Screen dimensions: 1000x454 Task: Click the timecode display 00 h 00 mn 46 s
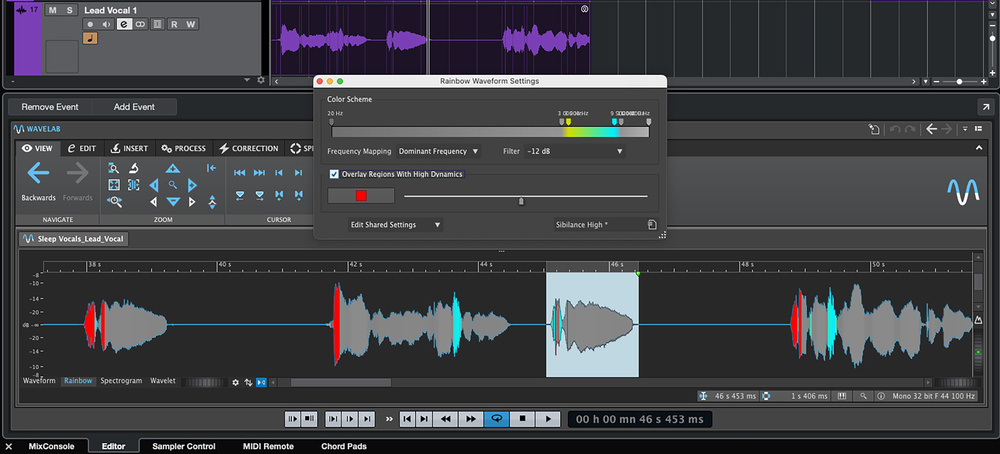coord(640,419)
